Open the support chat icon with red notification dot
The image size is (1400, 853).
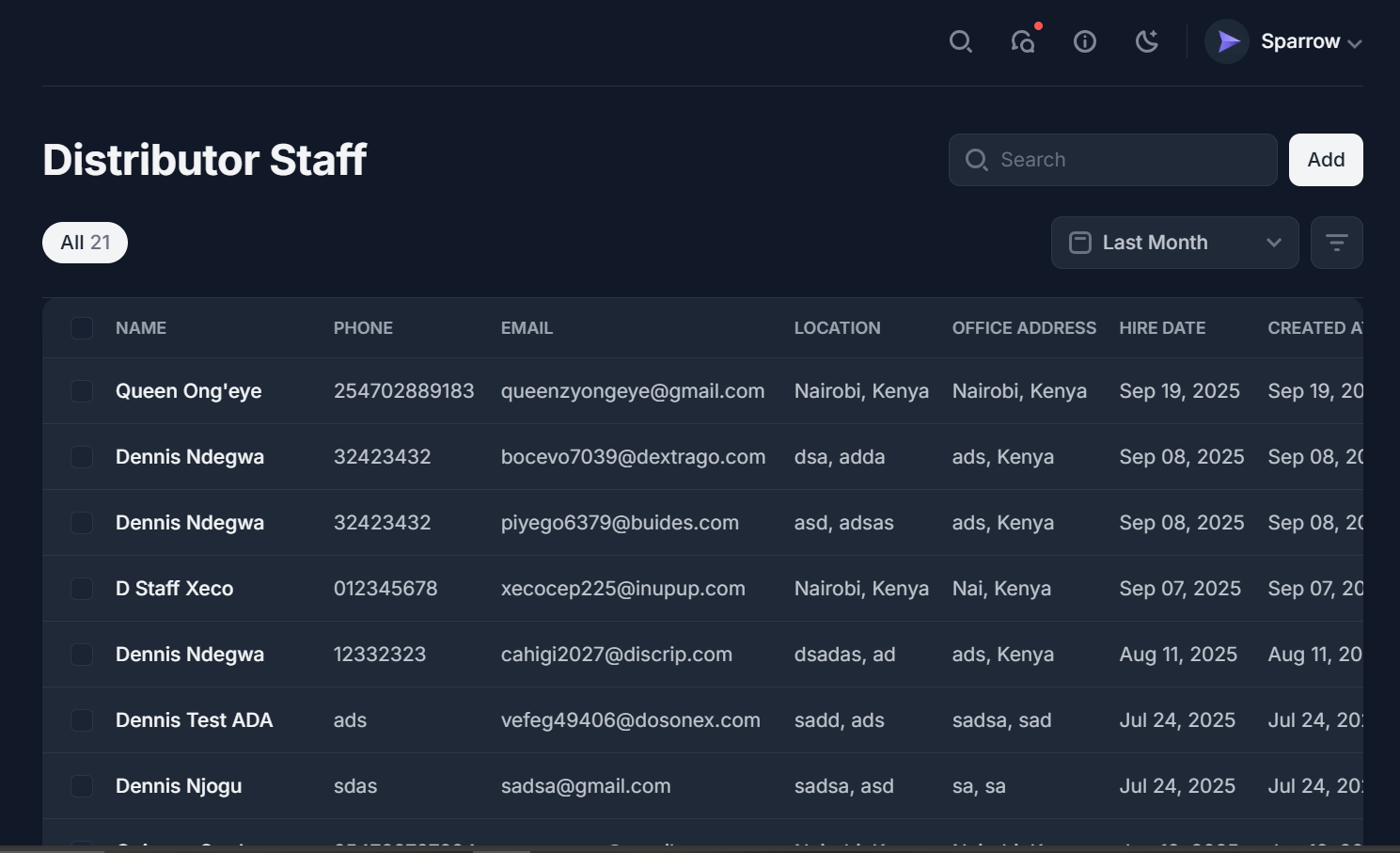pyautogui.click(x=1024, y=41)
